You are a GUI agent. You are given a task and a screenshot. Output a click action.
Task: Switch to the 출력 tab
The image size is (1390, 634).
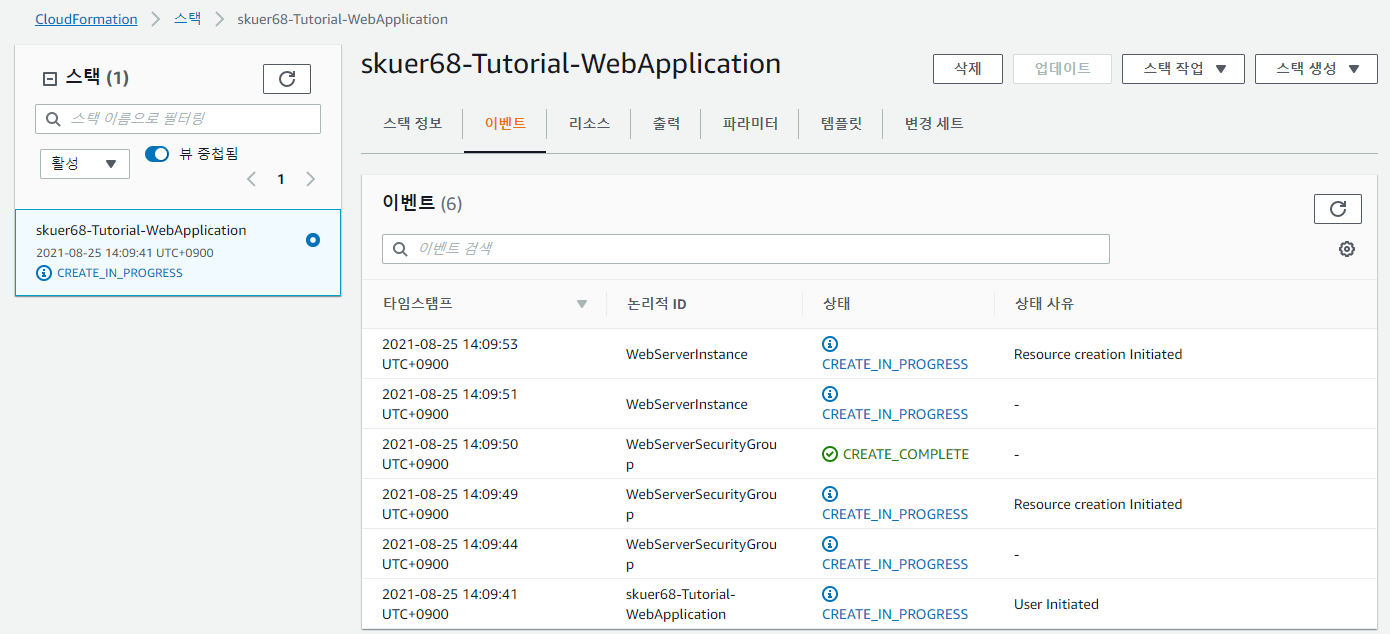(666, 124)
